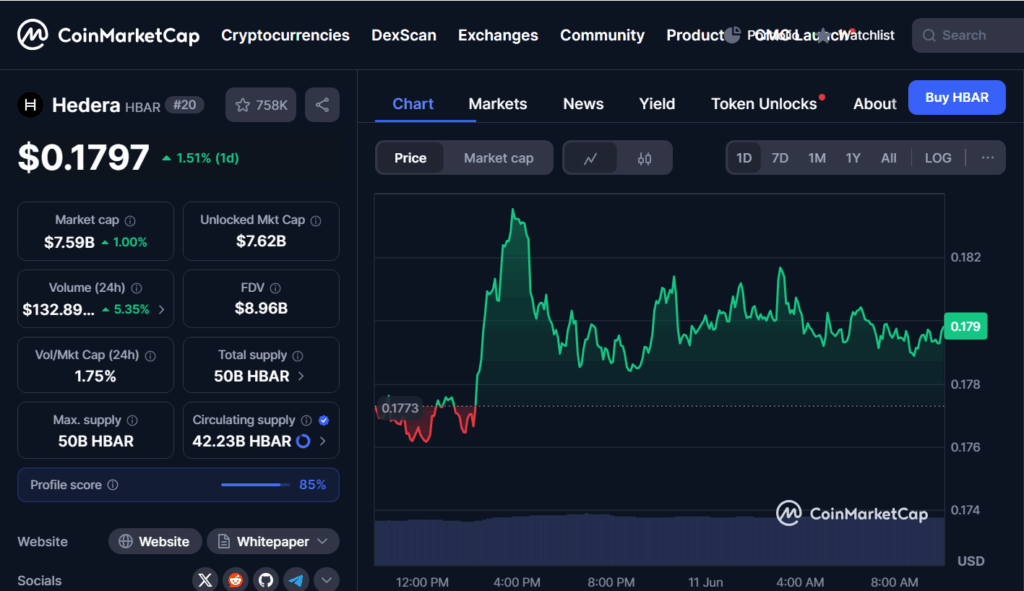1024x591 pixels.
Task: Click the $8.96B FDV value
Action: tap(261, 308)
